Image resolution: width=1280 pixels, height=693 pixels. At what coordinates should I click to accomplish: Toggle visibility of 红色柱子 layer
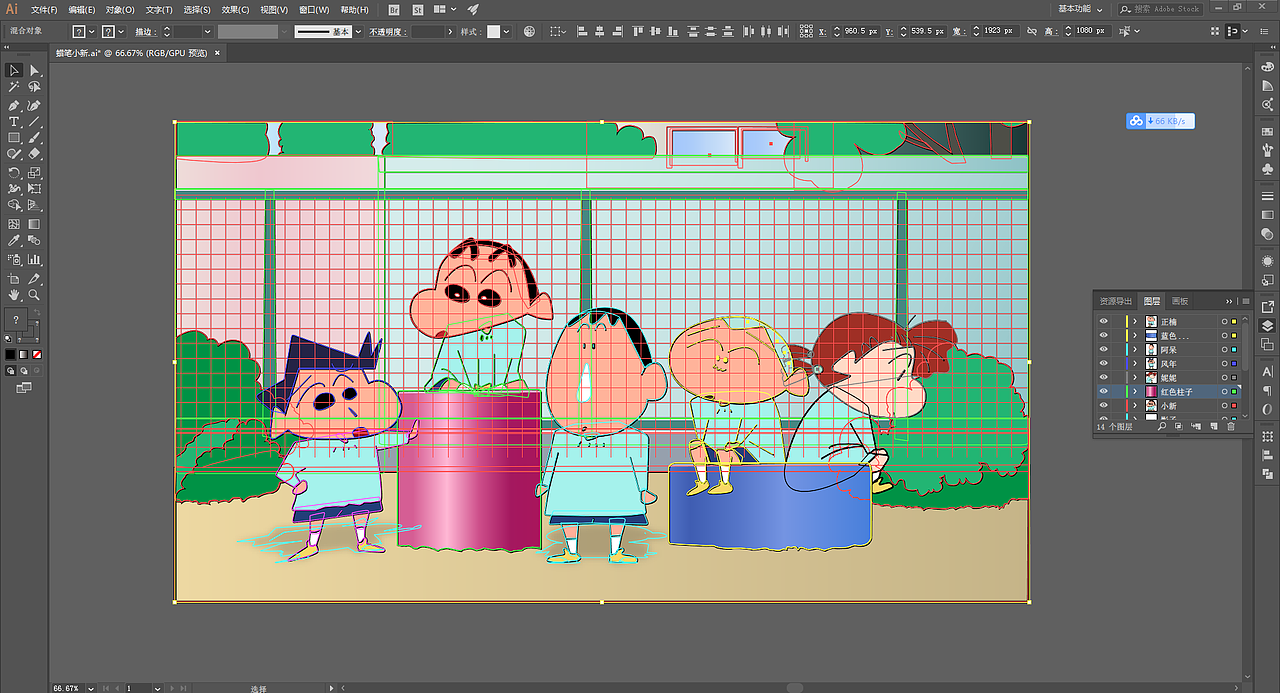1104,392
